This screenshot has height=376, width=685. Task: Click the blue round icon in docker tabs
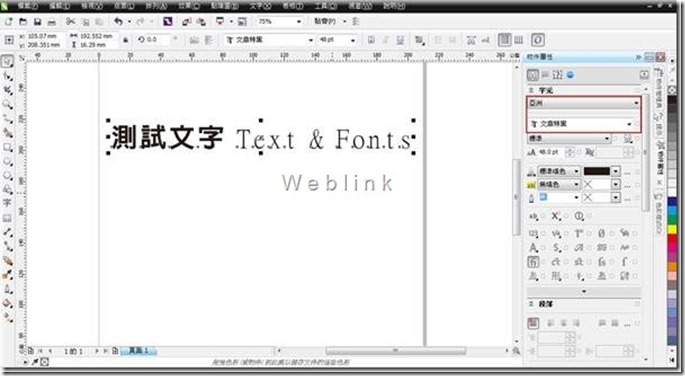point(570,75)
